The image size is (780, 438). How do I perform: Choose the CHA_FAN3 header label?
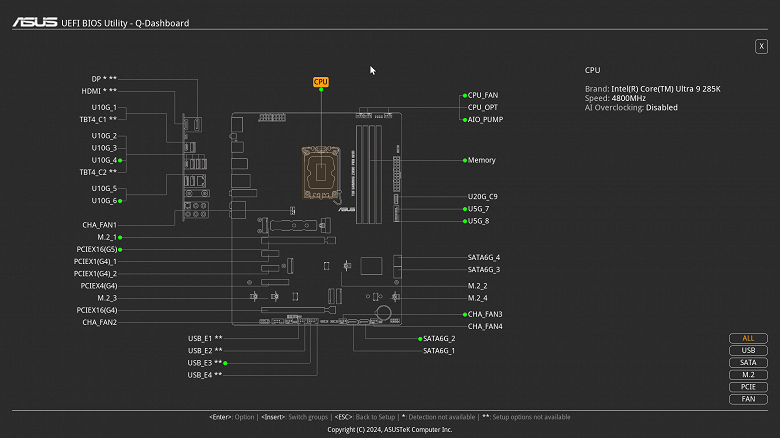(485, 314)
